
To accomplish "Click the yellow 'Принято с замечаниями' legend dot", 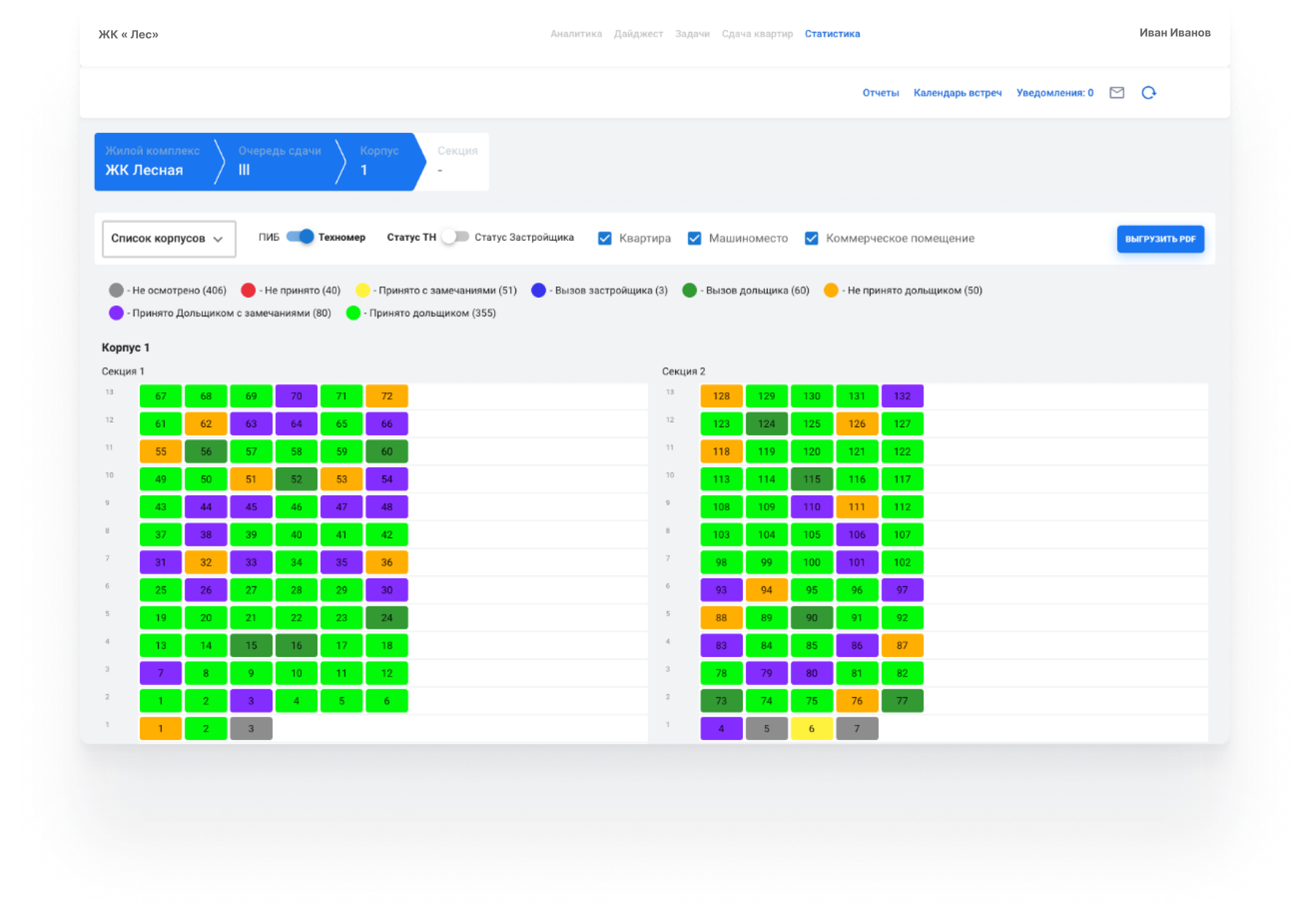I will (362, 290).
